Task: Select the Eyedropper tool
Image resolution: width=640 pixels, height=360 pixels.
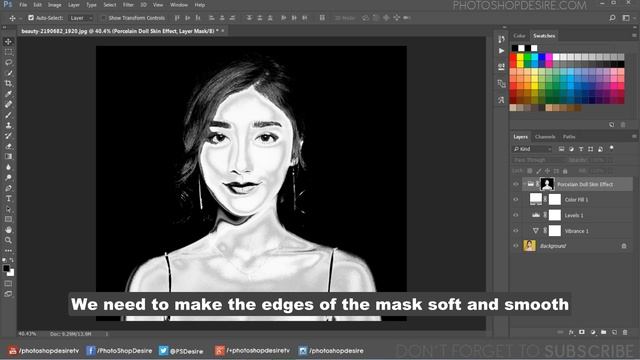Action: point(8,94)
